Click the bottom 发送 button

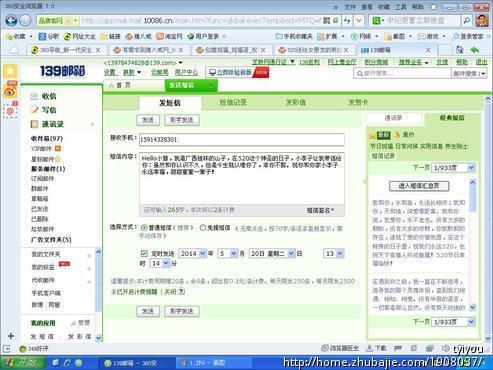point(148,311)
